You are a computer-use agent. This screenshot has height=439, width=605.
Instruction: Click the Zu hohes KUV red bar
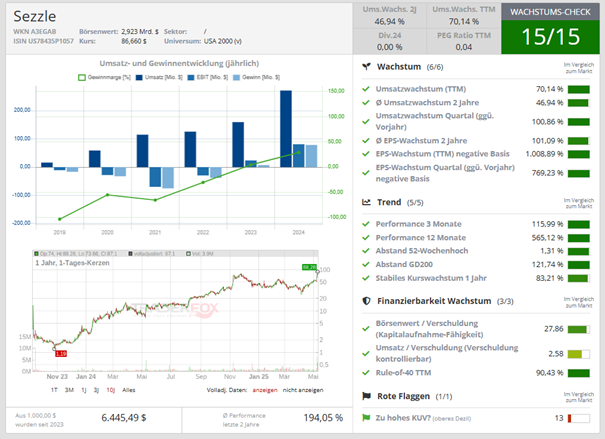pyautogui.click(x=578, y=418)
